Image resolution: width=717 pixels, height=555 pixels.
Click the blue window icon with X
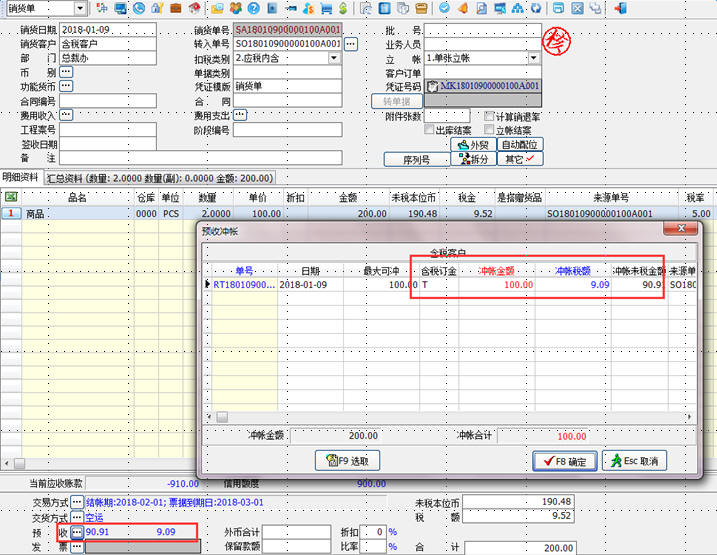[578, 8]
